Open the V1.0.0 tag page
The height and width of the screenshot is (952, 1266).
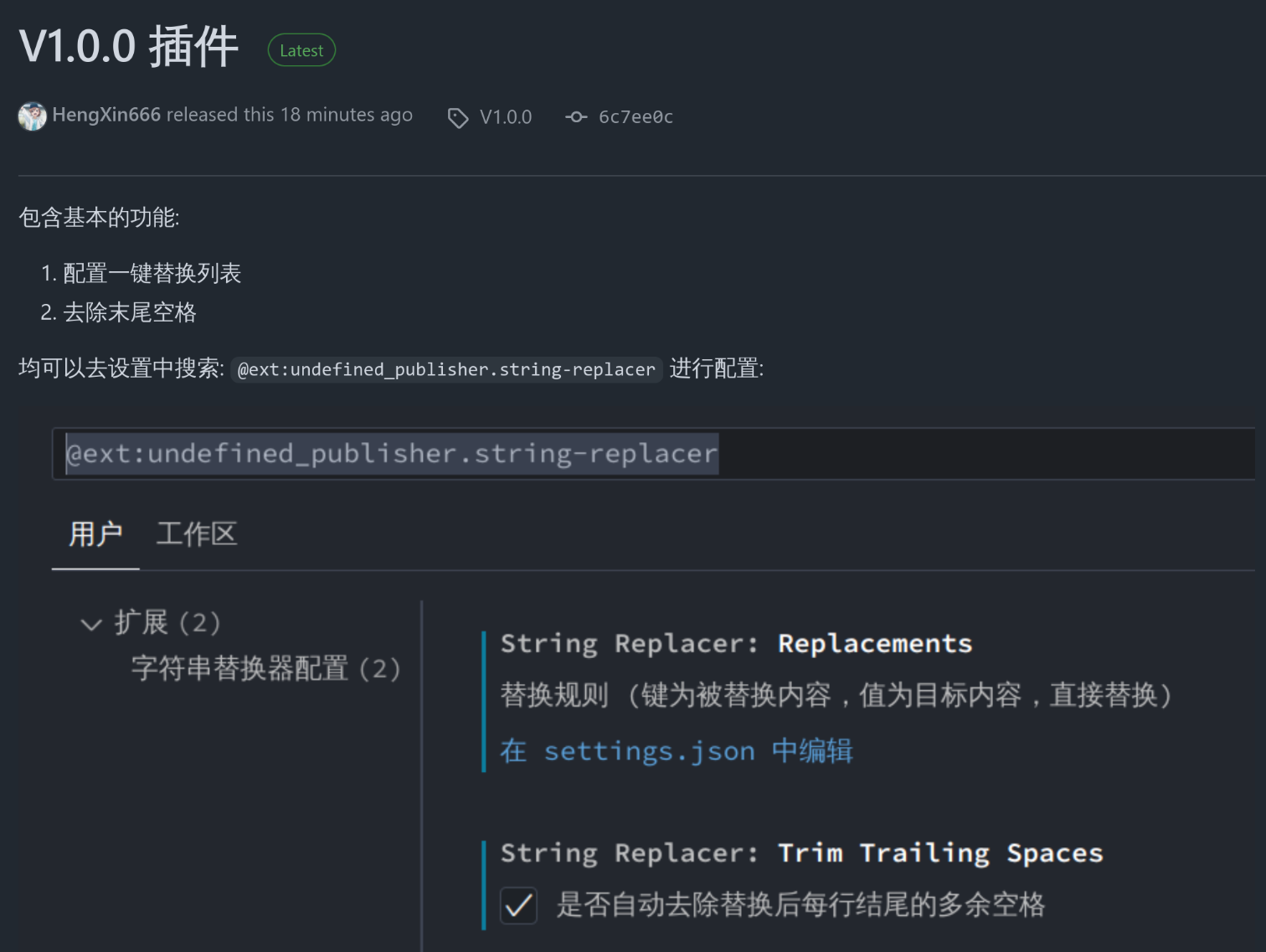tap(505, 117)
